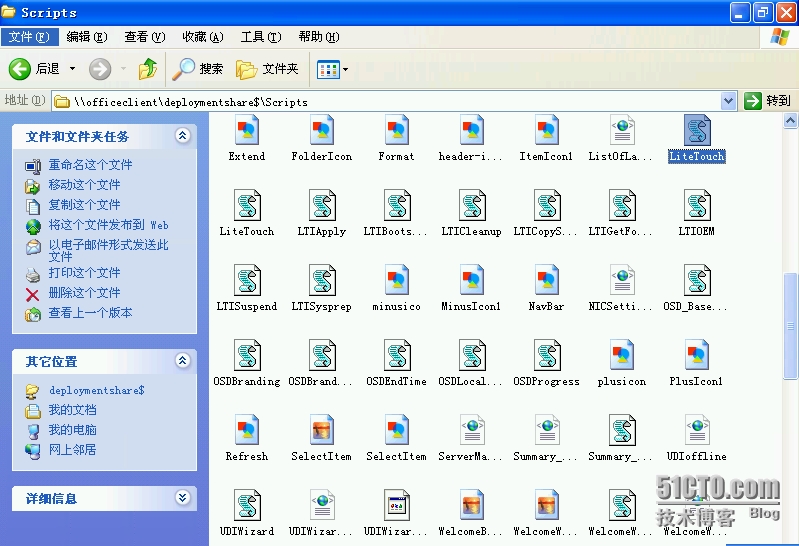Click 以电子邮件形式发送此文件 link
This screenshot has height=546, width=799.
click(108, 250)
